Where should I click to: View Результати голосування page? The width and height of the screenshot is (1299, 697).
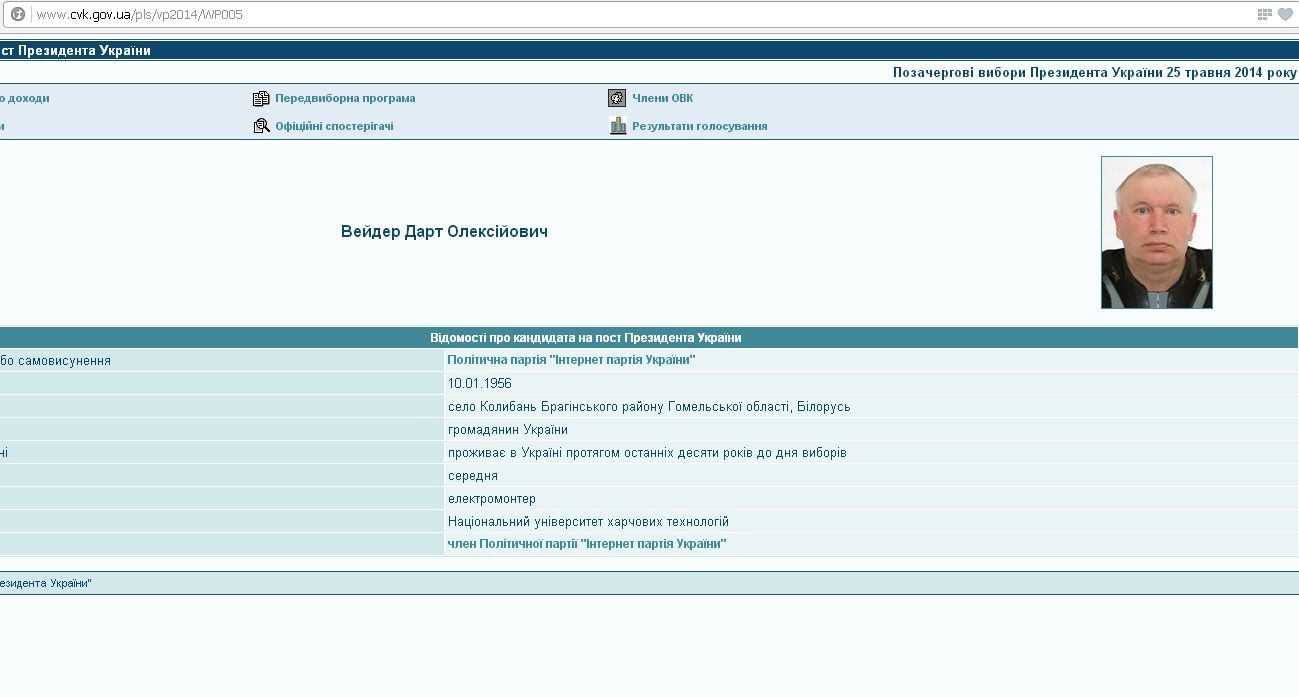point(699,126)
